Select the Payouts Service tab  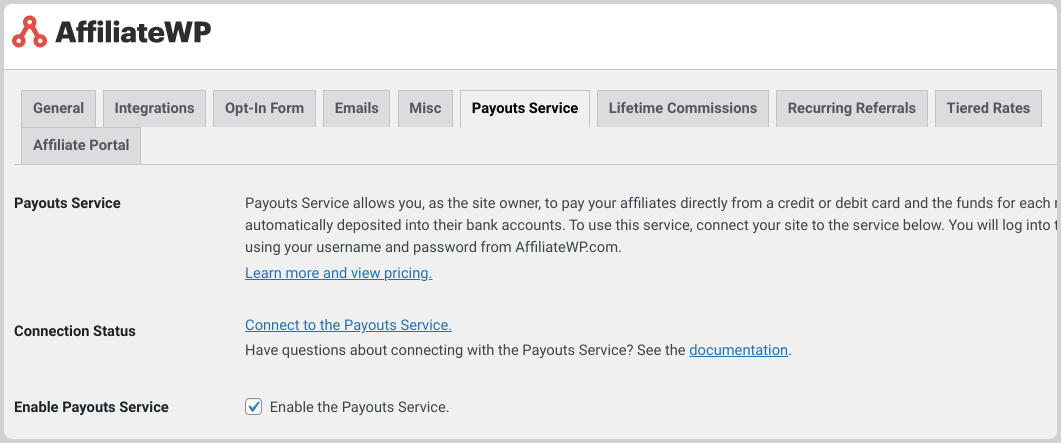pos(525,108)
